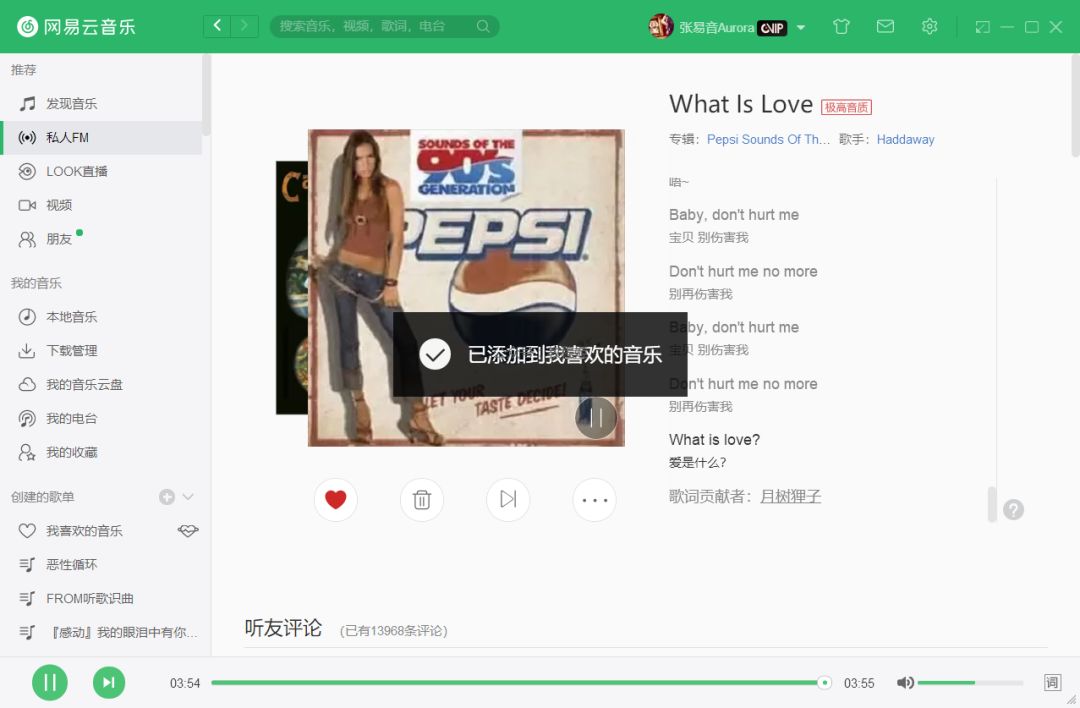
Task: Click the main page vertical scrollbar
Action: [1075, 107]
